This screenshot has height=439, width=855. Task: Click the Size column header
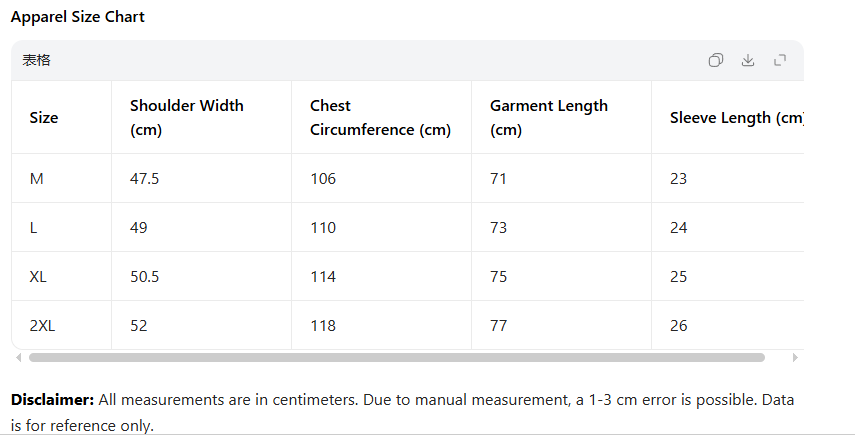44,117
